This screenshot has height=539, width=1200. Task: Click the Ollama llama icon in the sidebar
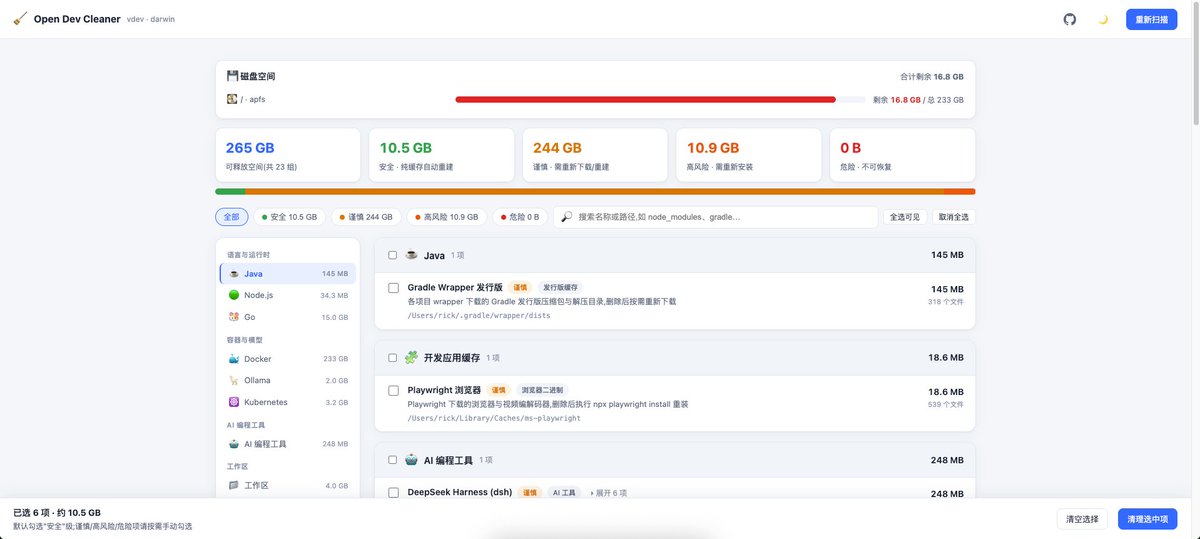point(234,380)
